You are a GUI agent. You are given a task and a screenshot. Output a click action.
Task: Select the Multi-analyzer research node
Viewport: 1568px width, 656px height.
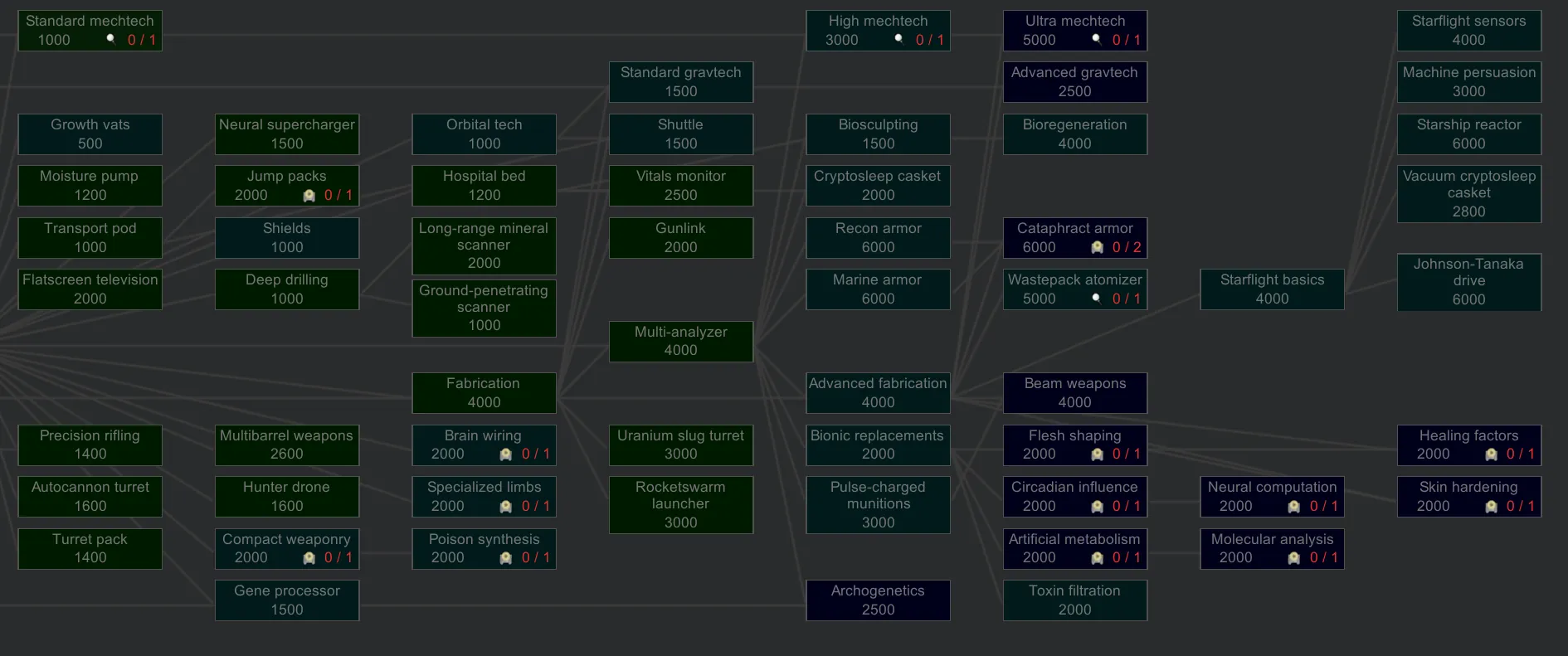click(680, 341)
